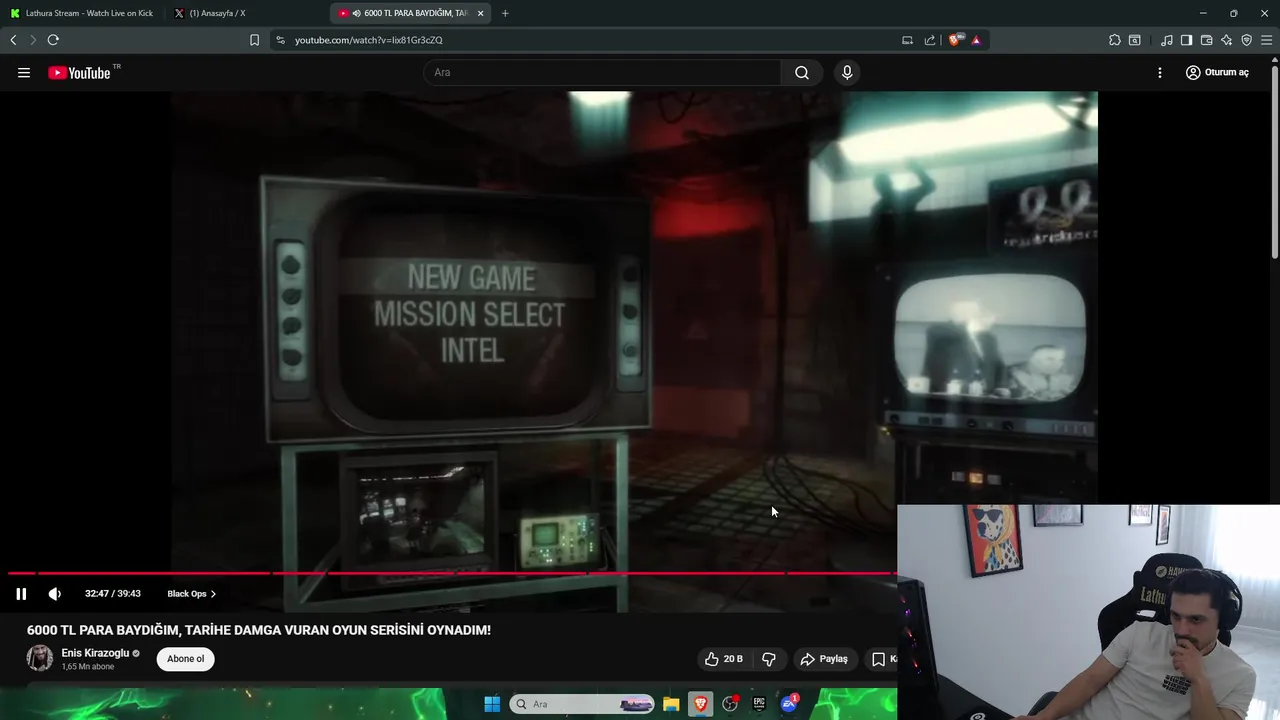Open a new browser tab

[x=505, y=13]
